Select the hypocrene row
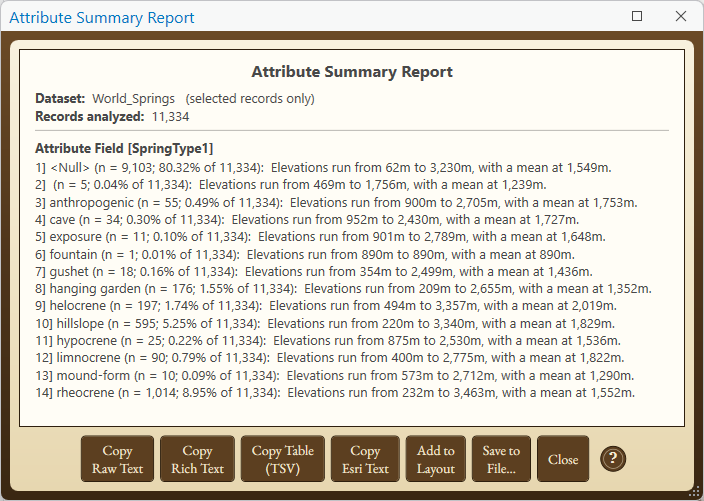The image size is (704, 501). pos(328,341)
